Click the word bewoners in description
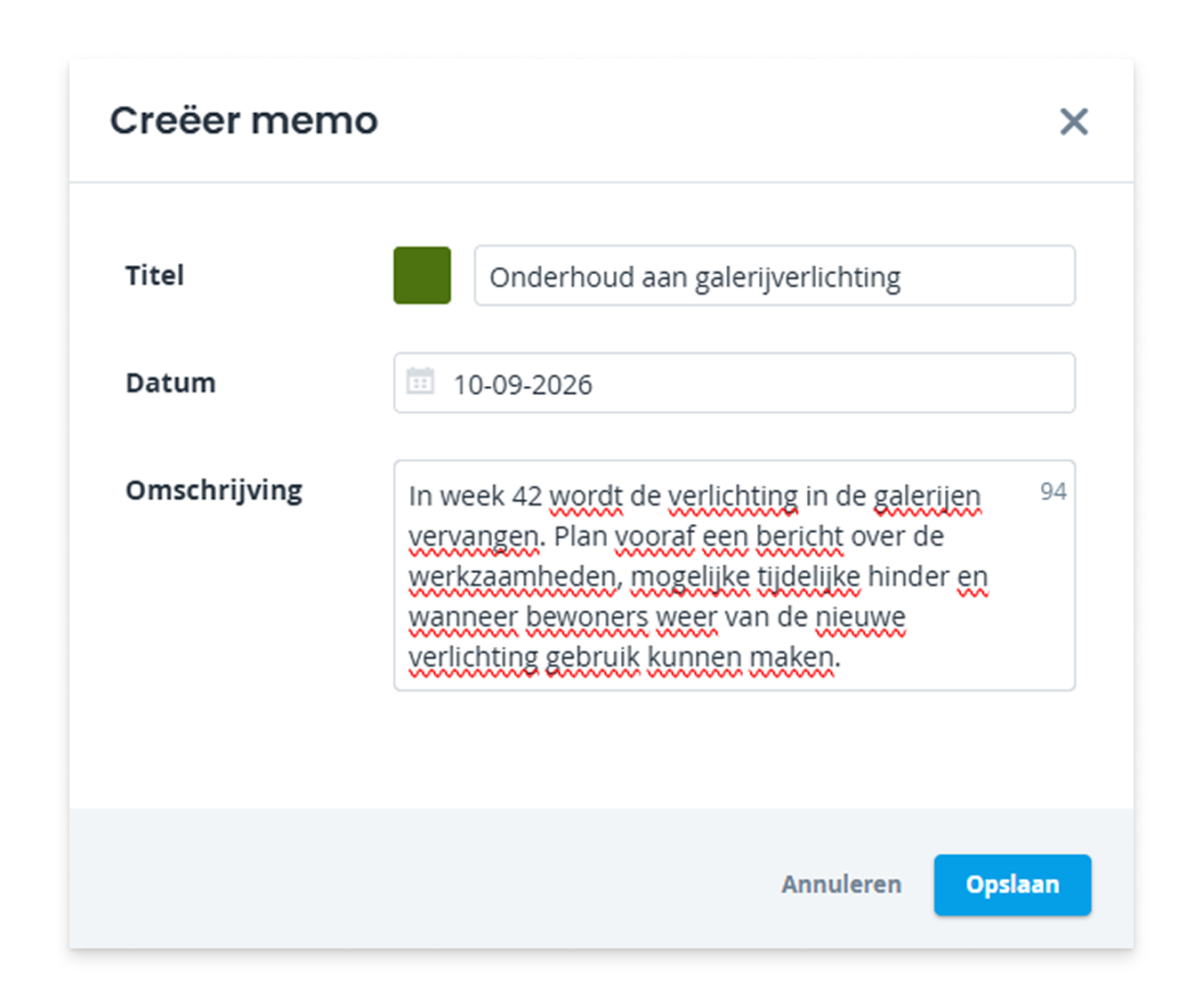 [586, 617]
